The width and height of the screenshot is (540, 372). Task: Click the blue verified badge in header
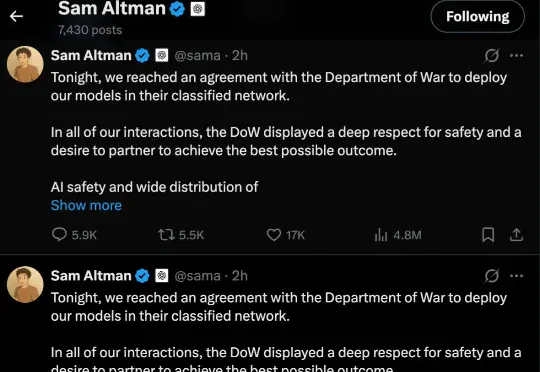pyautogui.click(x=177, y=9)
